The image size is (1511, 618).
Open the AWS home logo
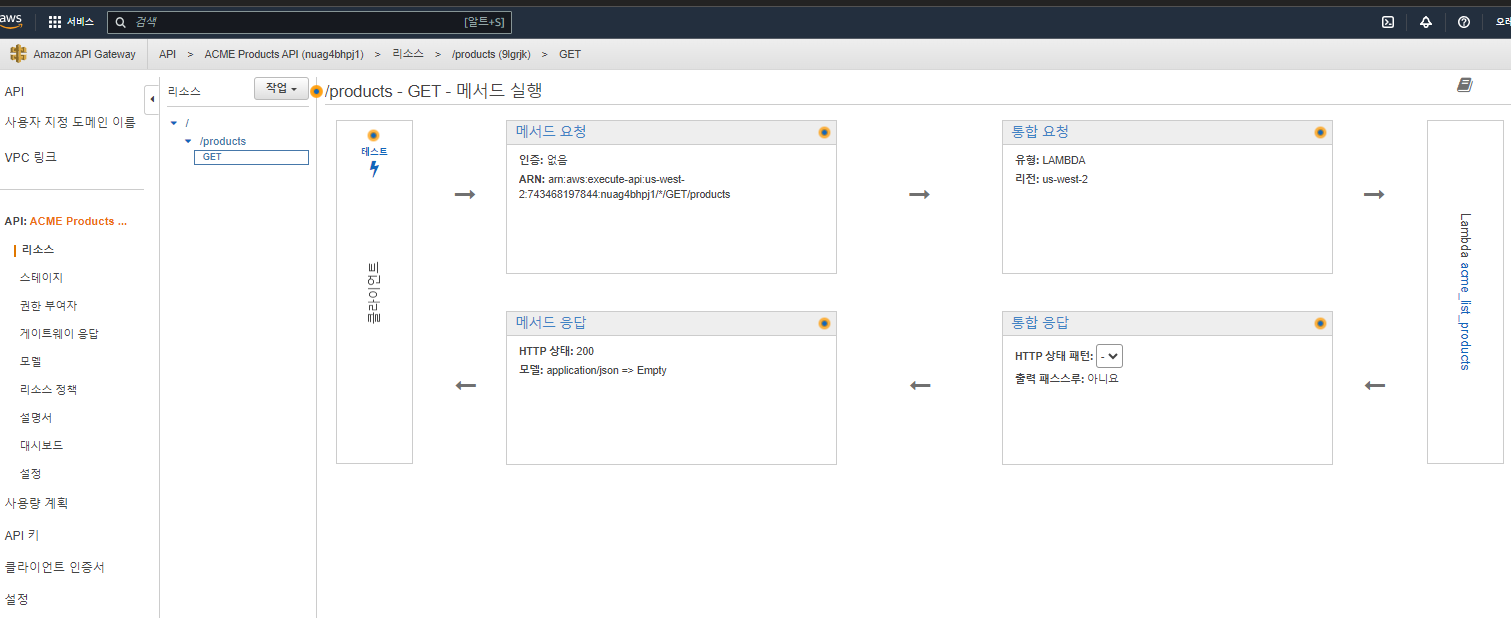coord(10,21)
